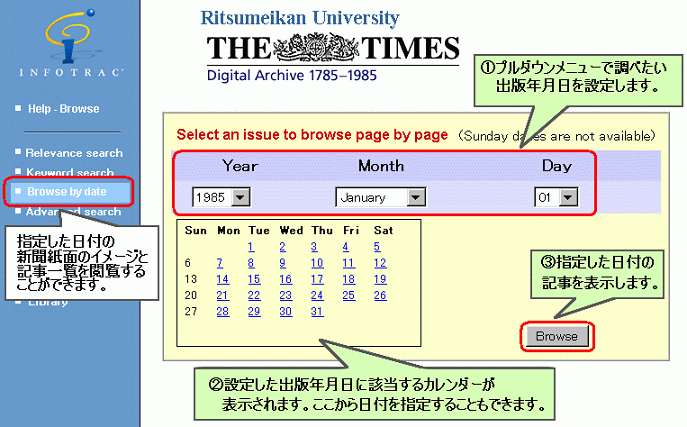Open the Month dropdown showing January
This screenshot has height=427, width=687.
click(380, 198)
